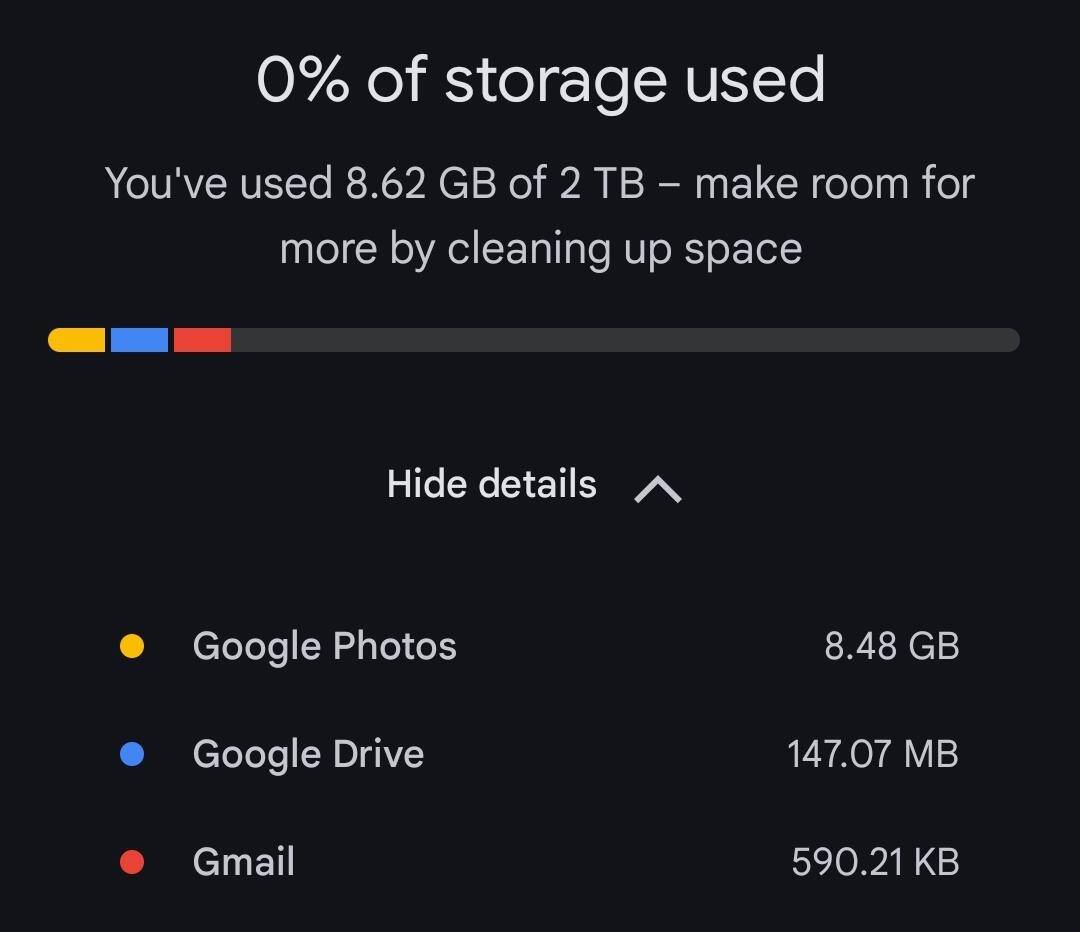
Task: Click the "8.62 GB of 2 TB" usage text
Action: click(495, 184)
